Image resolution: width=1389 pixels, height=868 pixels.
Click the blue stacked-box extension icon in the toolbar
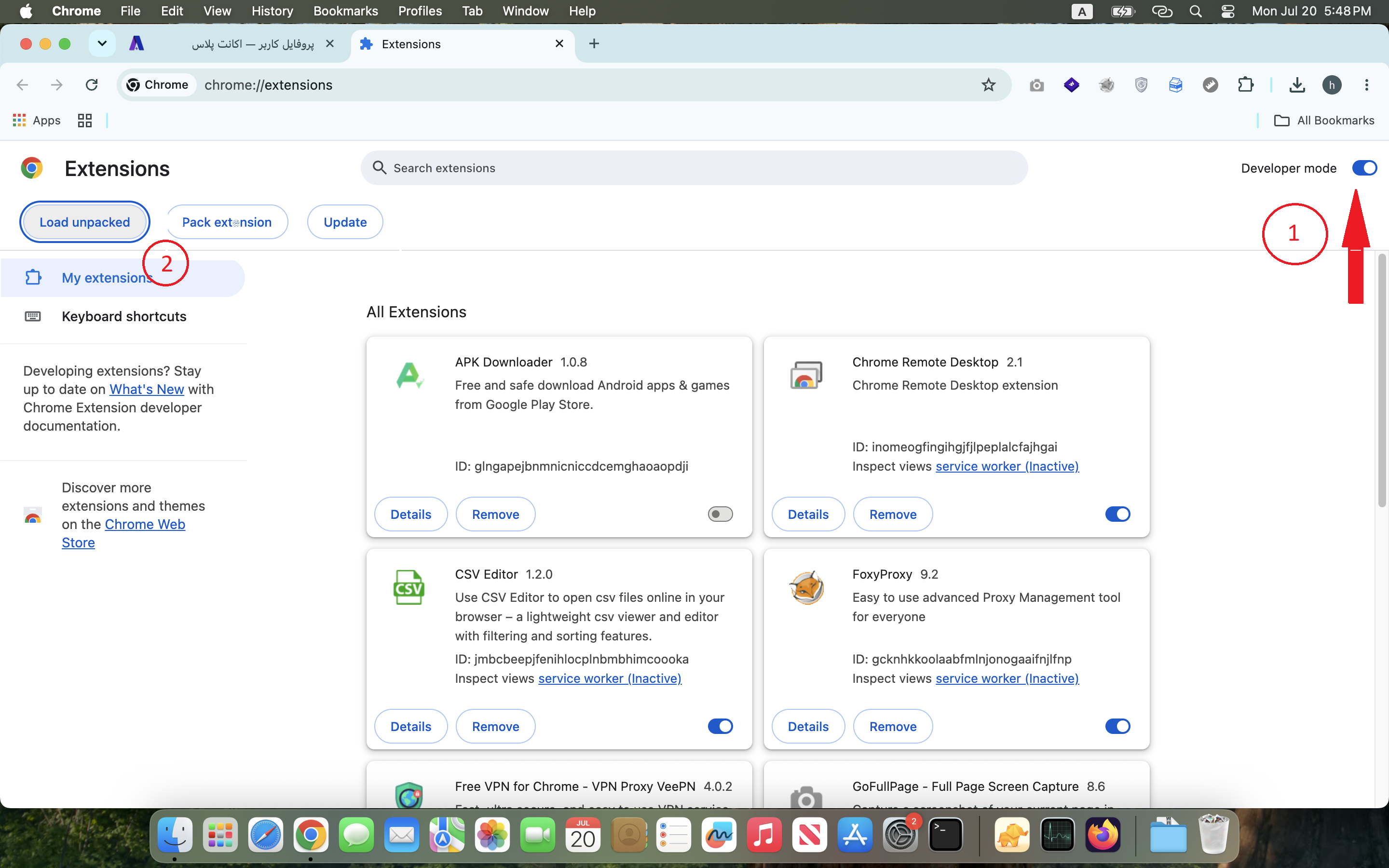1175,85
